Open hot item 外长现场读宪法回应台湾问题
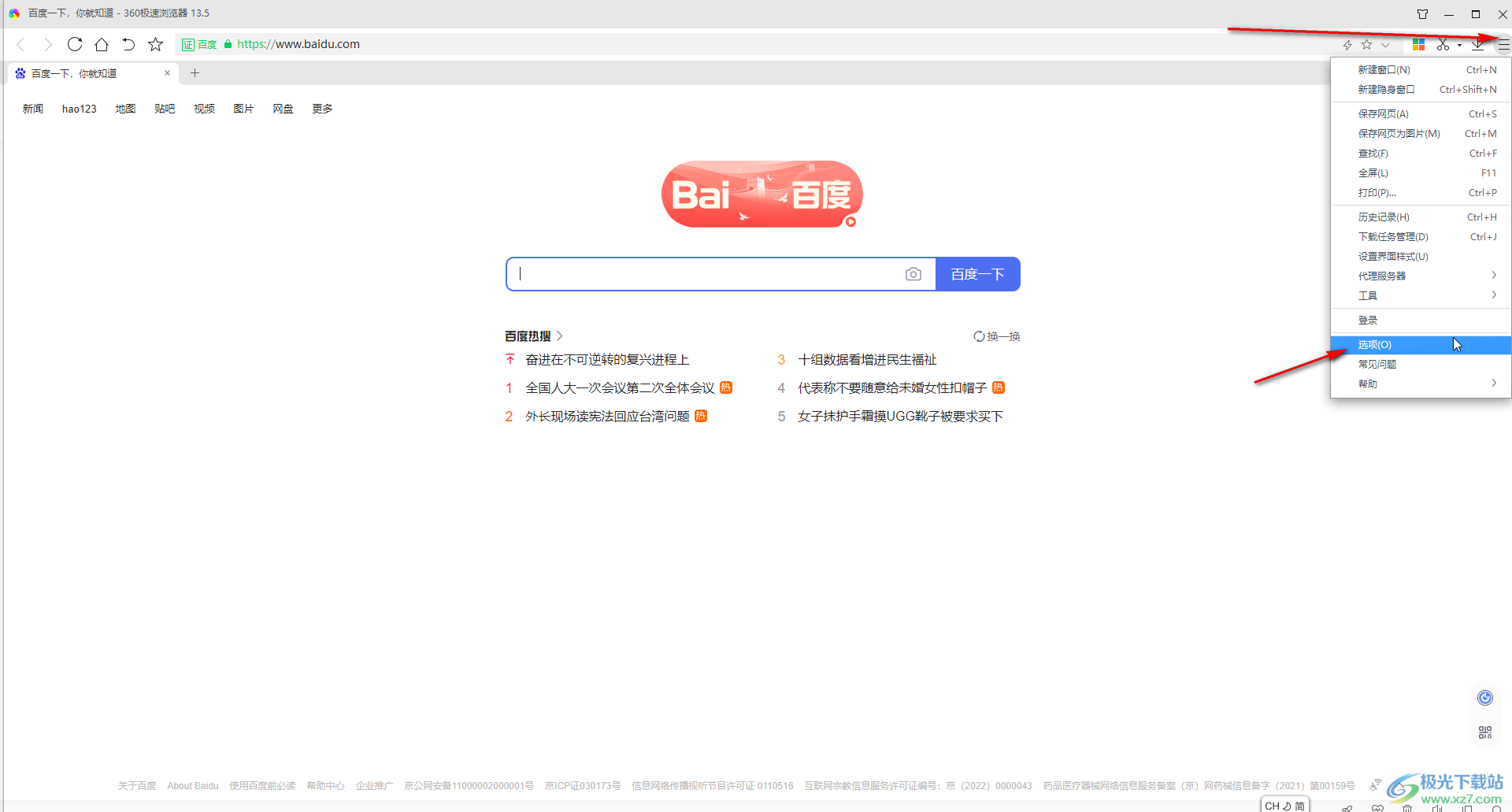1512x812 pixels. [x=607, y=417]
